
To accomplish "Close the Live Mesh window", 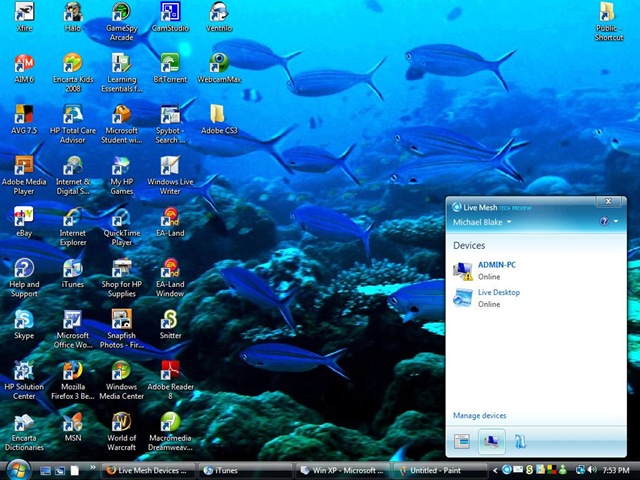I will [x=608, y=201].
